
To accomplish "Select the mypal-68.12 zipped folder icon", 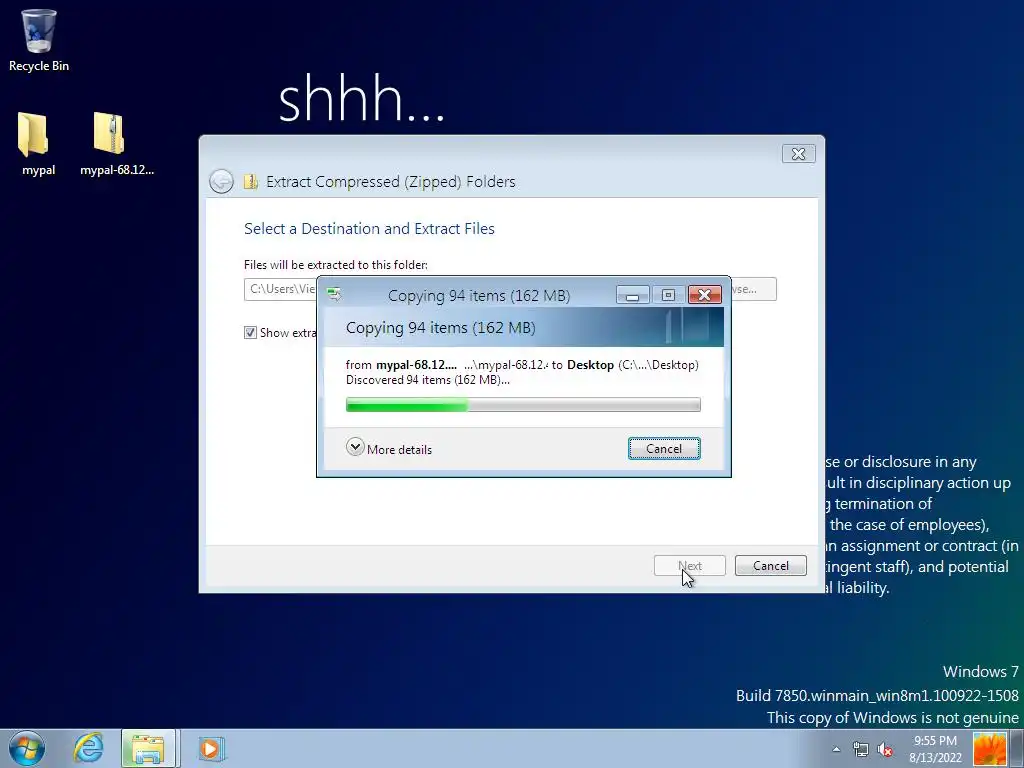I will (117, 144).
